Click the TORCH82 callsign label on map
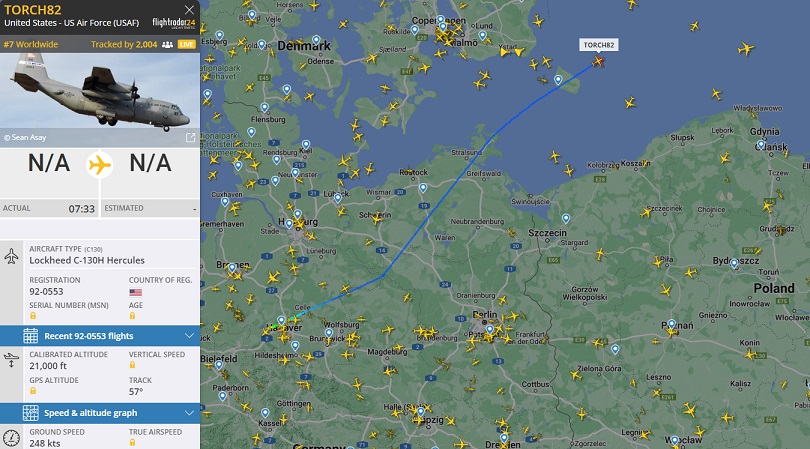The image size is (810, 449). pyautogui.click(x=598, y=45)
